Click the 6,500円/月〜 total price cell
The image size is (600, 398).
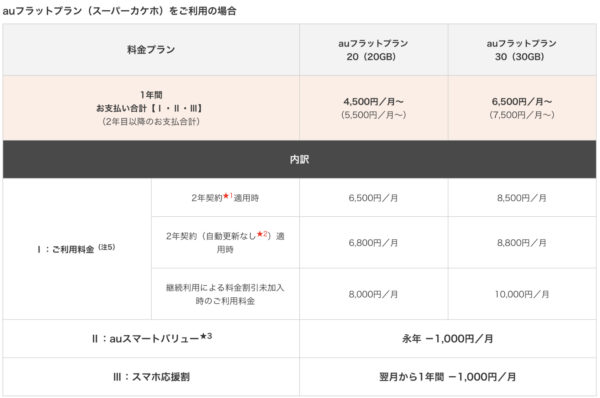[x=522, y=108]
